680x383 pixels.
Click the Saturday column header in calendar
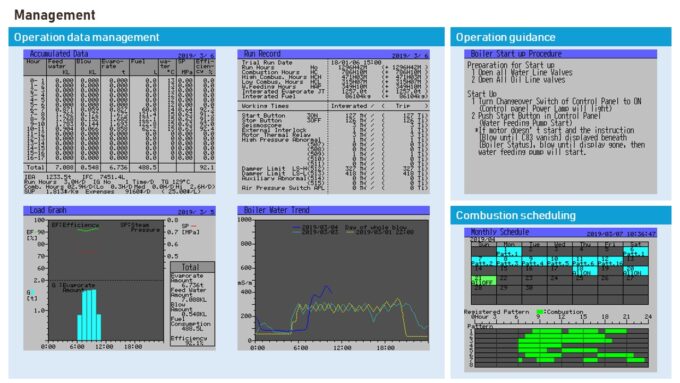pos(636,245)
